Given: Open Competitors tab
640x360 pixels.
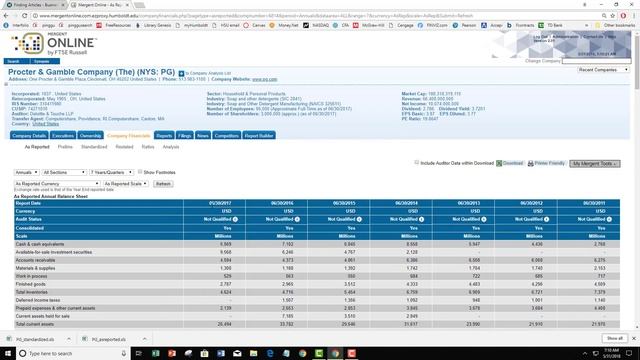Looking at the screenshot, I should (227, 136).
